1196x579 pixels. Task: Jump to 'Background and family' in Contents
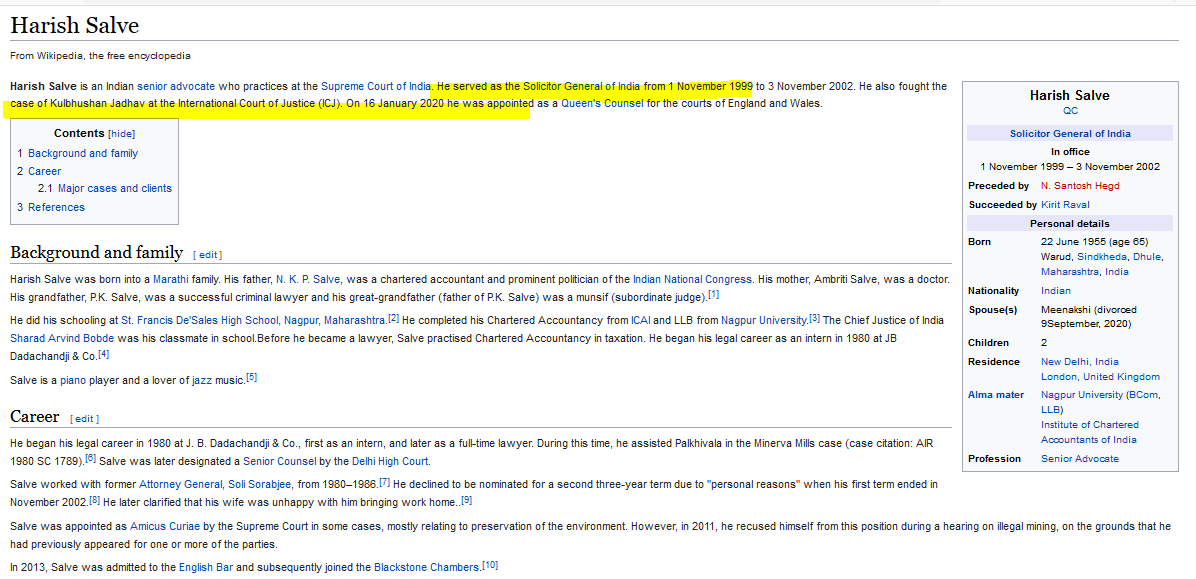tap(83, 153)
